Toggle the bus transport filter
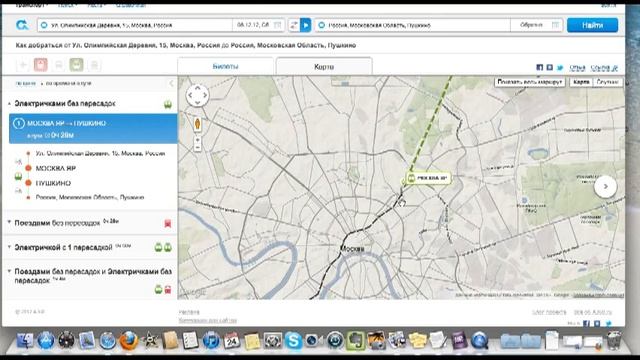 pos(58,64)
